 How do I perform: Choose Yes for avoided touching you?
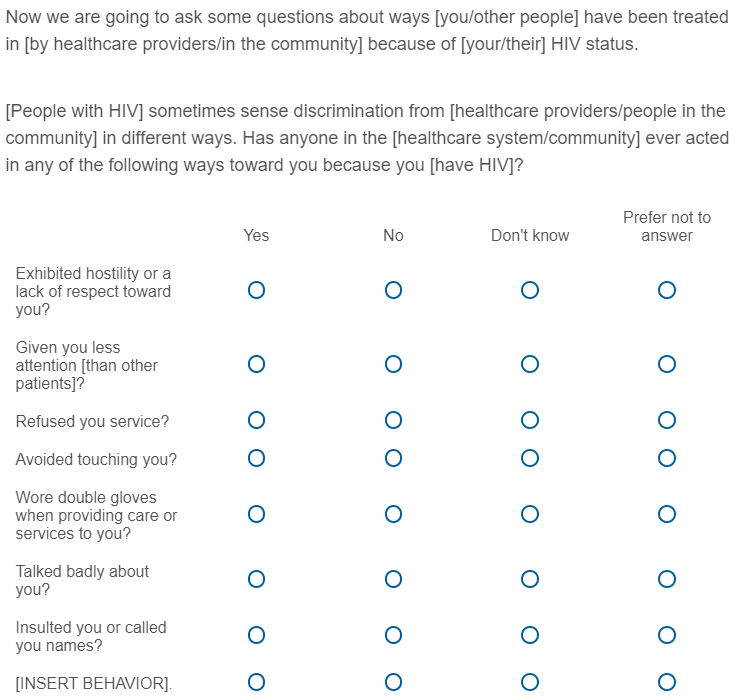[256, 458]
